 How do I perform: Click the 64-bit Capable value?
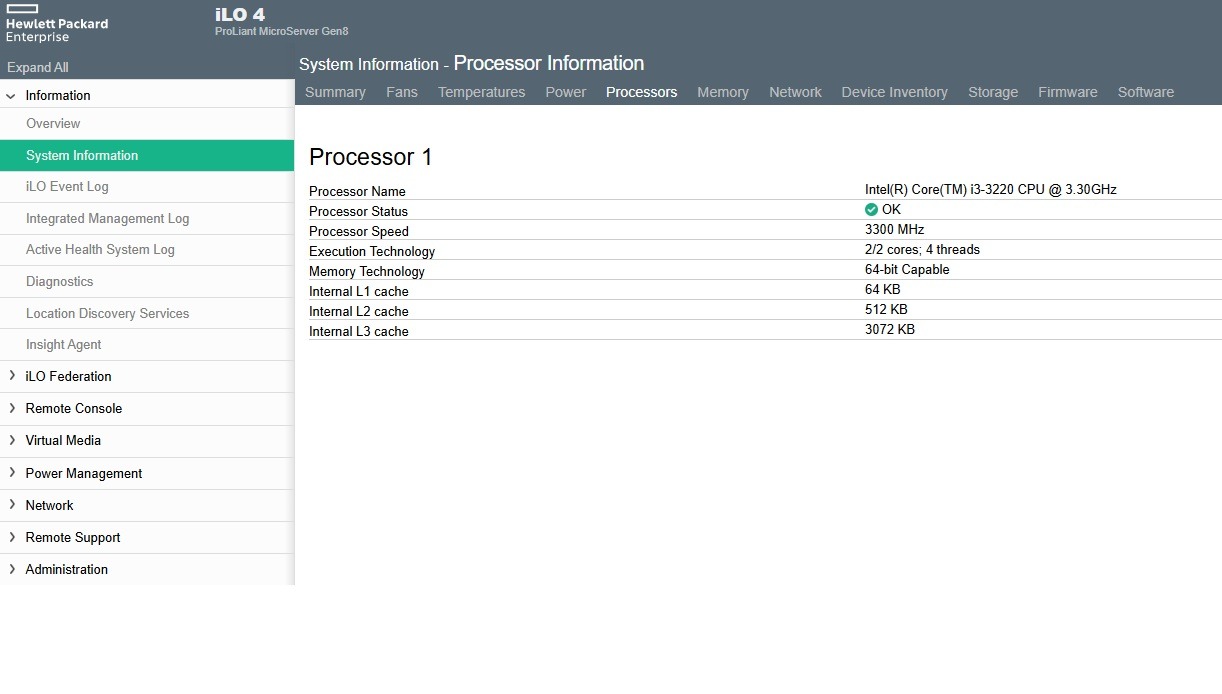coord(907,270)
